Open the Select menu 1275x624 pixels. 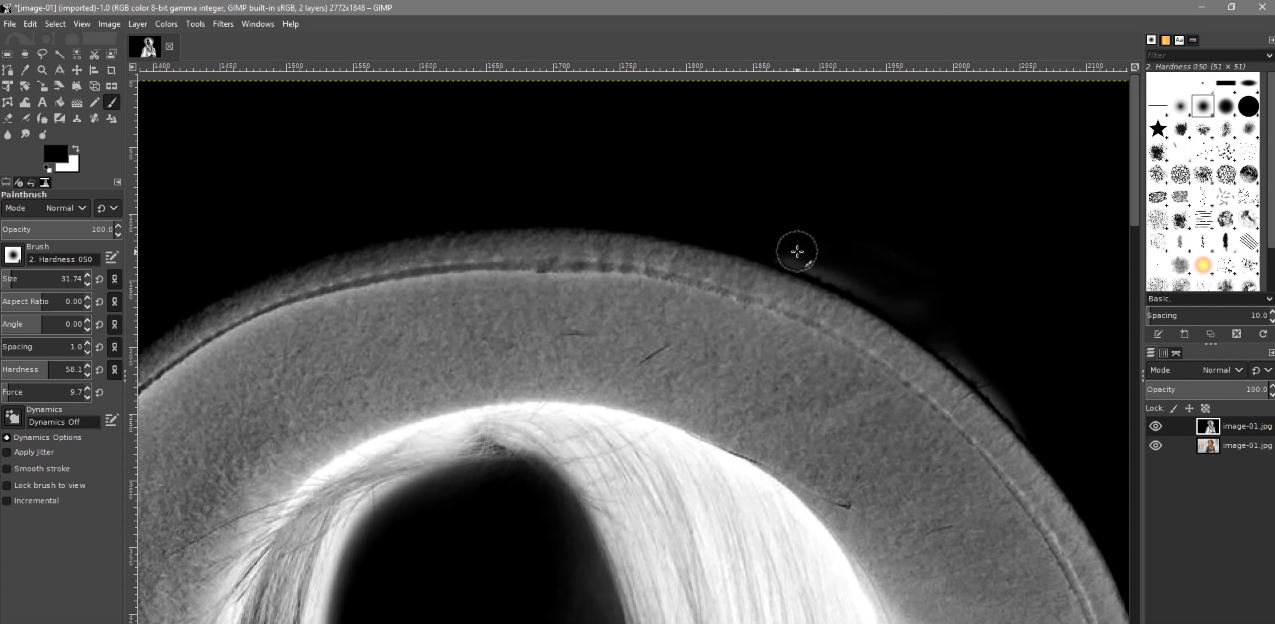[55, 24]
